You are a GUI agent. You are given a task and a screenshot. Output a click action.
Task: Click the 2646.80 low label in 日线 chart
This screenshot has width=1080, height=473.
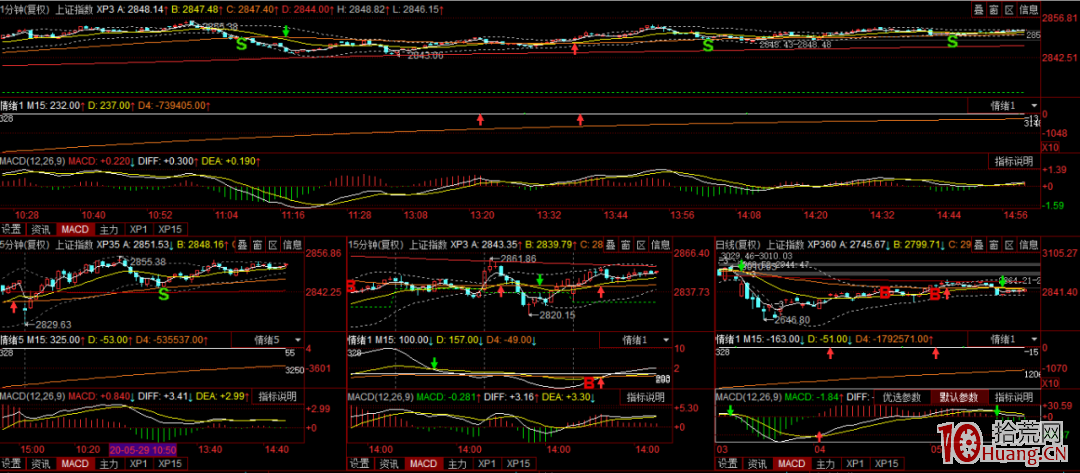792,319
